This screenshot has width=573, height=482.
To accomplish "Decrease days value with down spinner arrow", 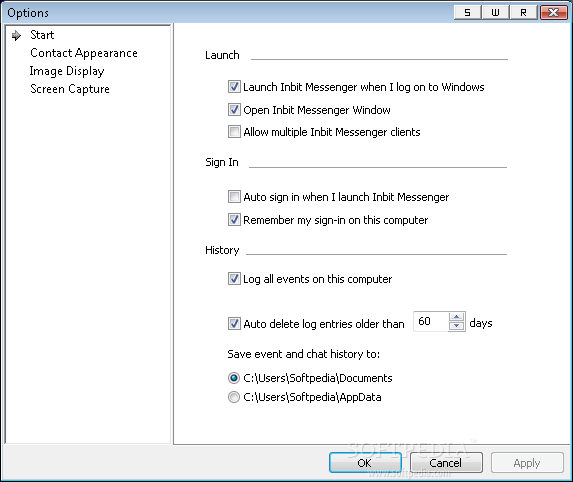I will coord(456,326).
